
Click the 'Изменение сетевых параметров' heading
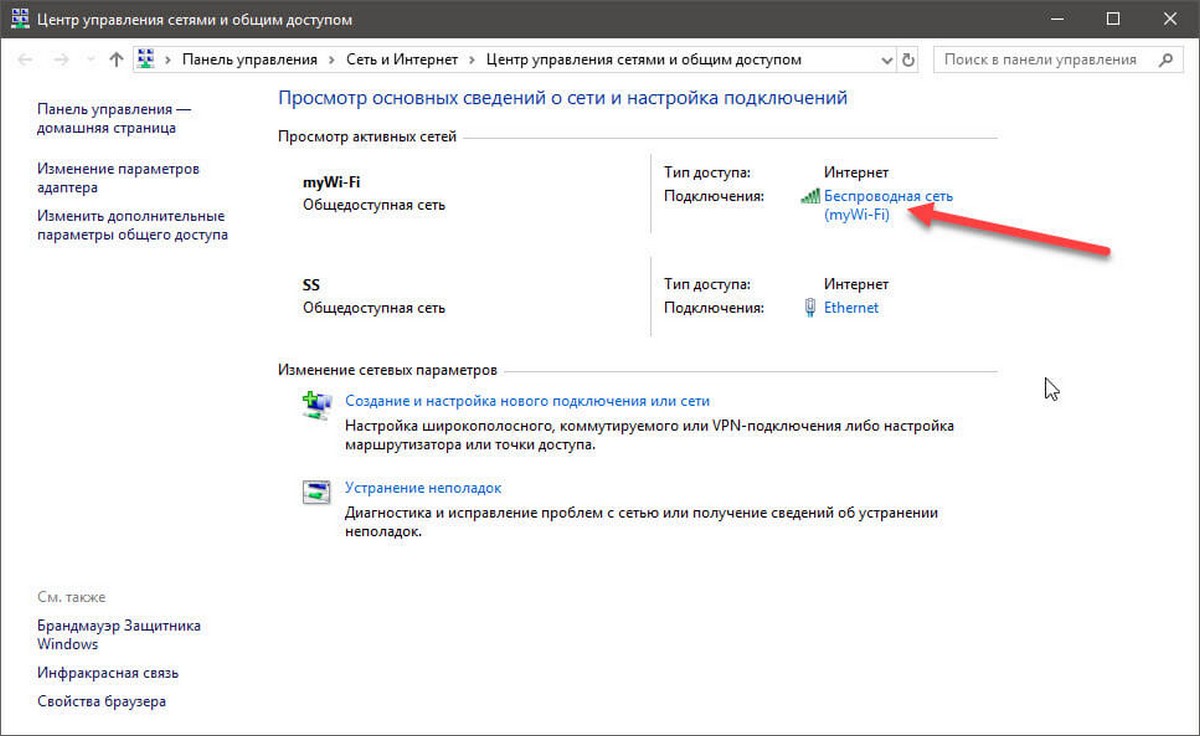(x=387, y=371)
